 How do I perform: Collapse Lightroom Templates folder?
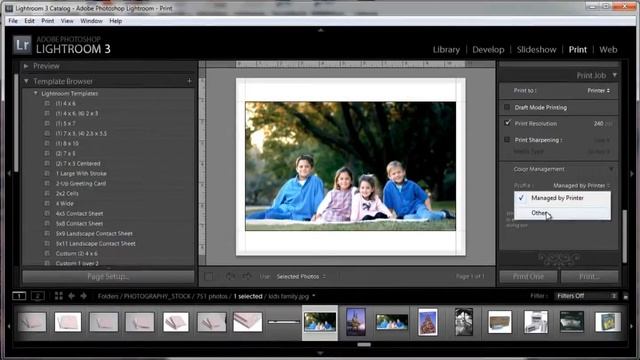click(36, 93)
